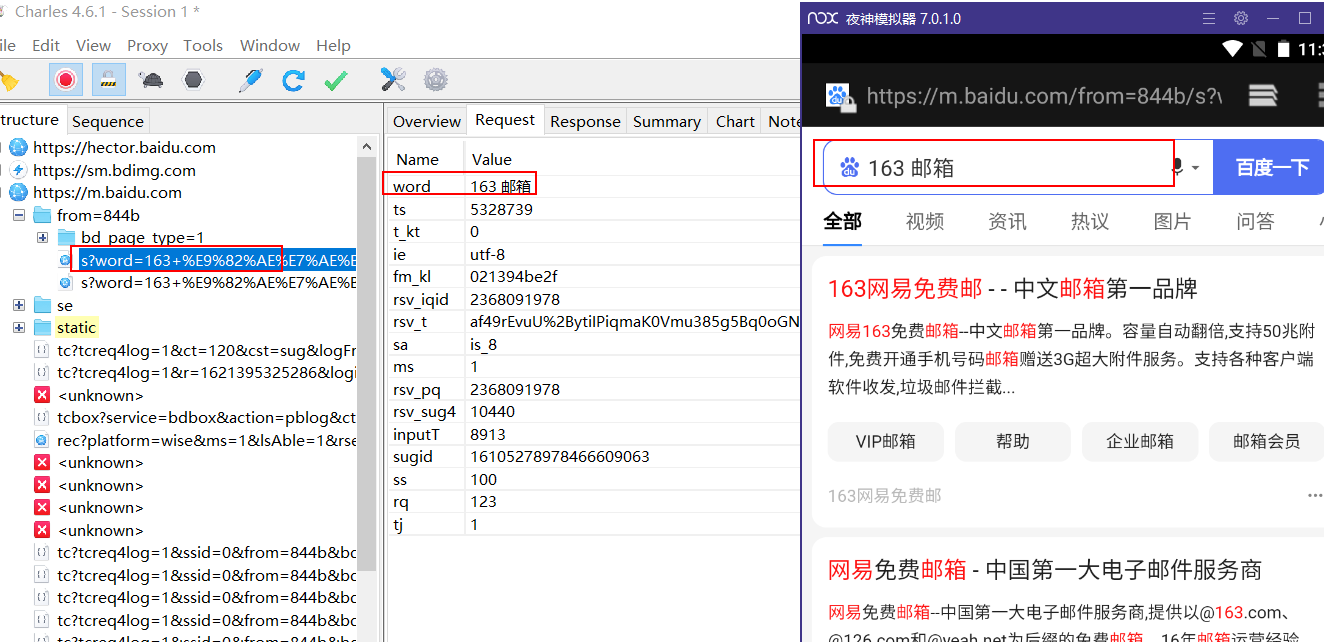Click the 百度一下 search button

pyautogui.click(x=1271, y=167)
